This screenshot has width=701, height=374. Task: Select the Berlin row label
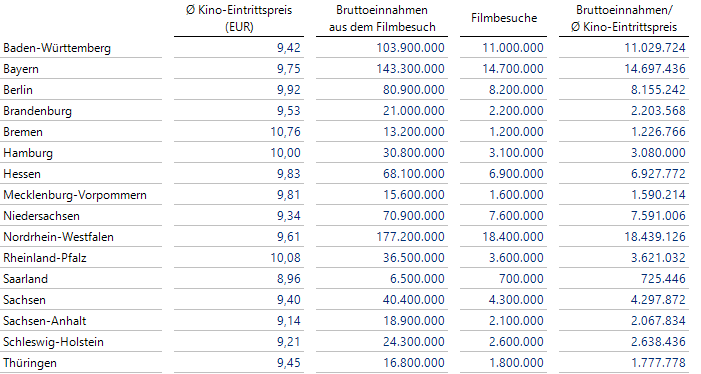coord(18,90)
